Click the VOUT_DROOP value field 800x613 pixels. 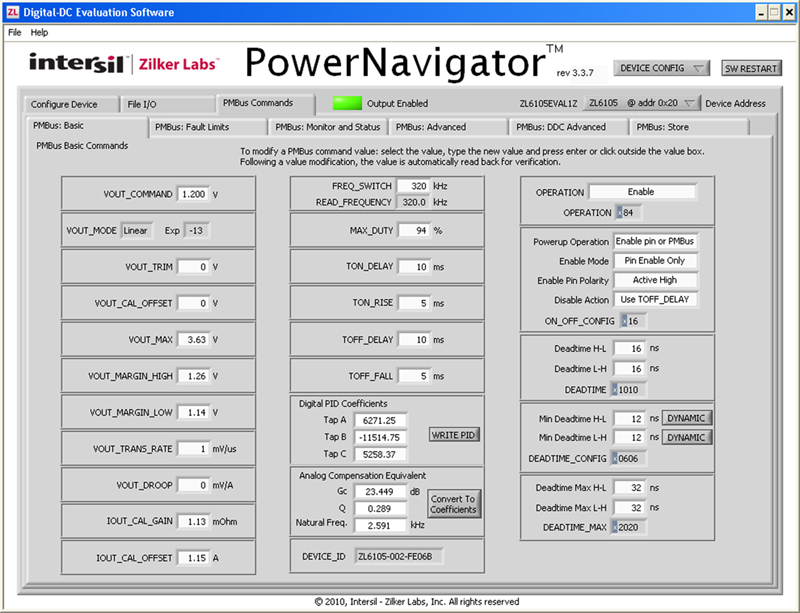pos(193,485)
